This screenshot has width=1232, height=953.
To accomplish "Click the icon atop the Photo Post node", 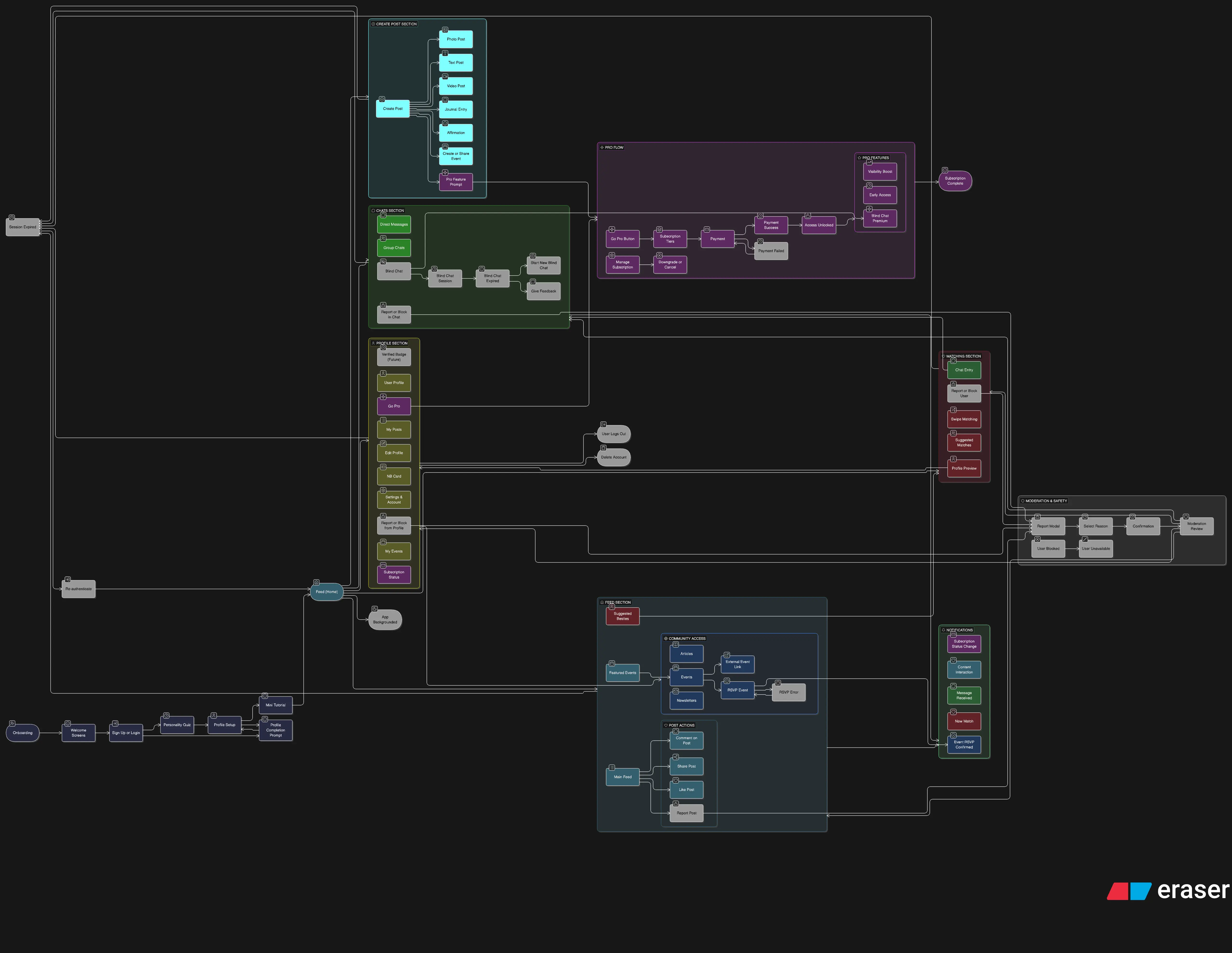I will click(x=445, y=30).
